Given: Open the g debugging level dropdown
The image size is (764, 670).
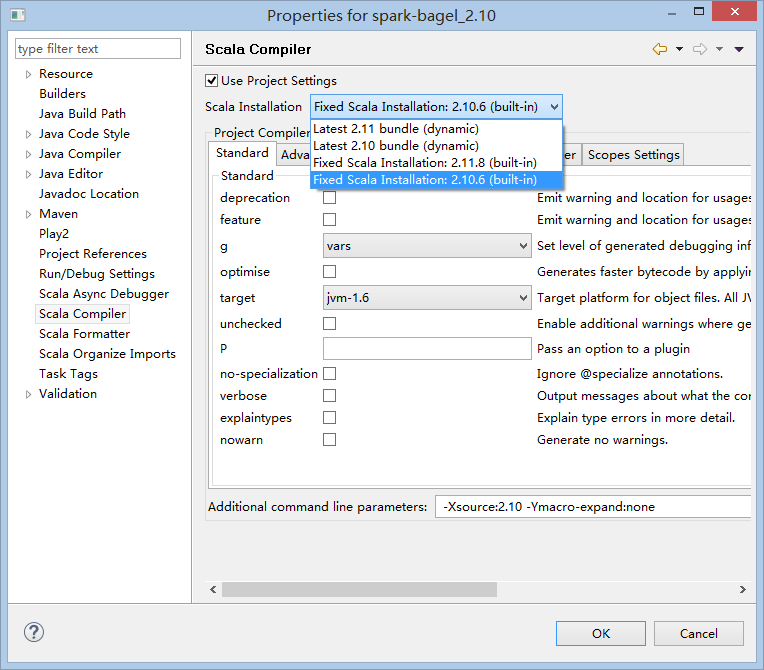Looking at the screenshot, I should click(x=427, y=246).
